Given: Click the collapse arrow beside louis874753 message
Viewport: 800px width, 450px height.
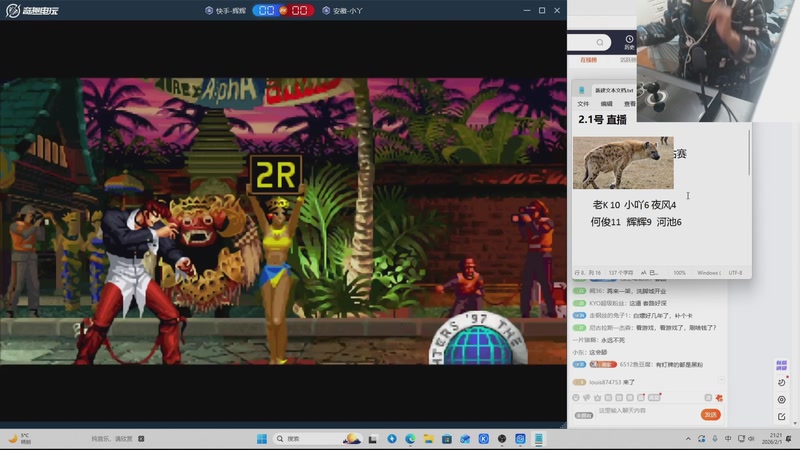Looking at the screenshot, I should (721, 380).
